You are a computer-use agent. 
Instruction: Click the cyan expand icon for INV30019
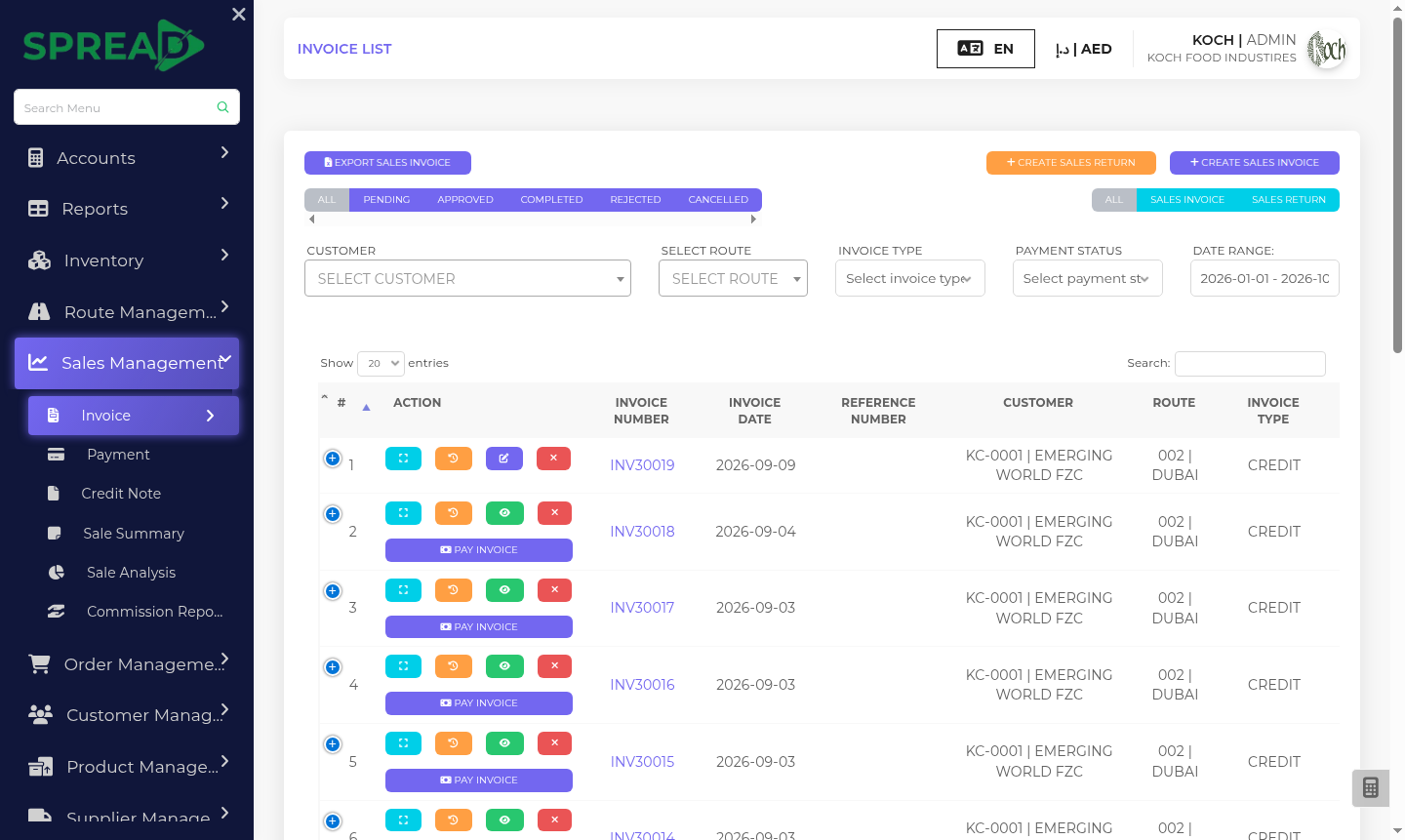tap(403, 459)
